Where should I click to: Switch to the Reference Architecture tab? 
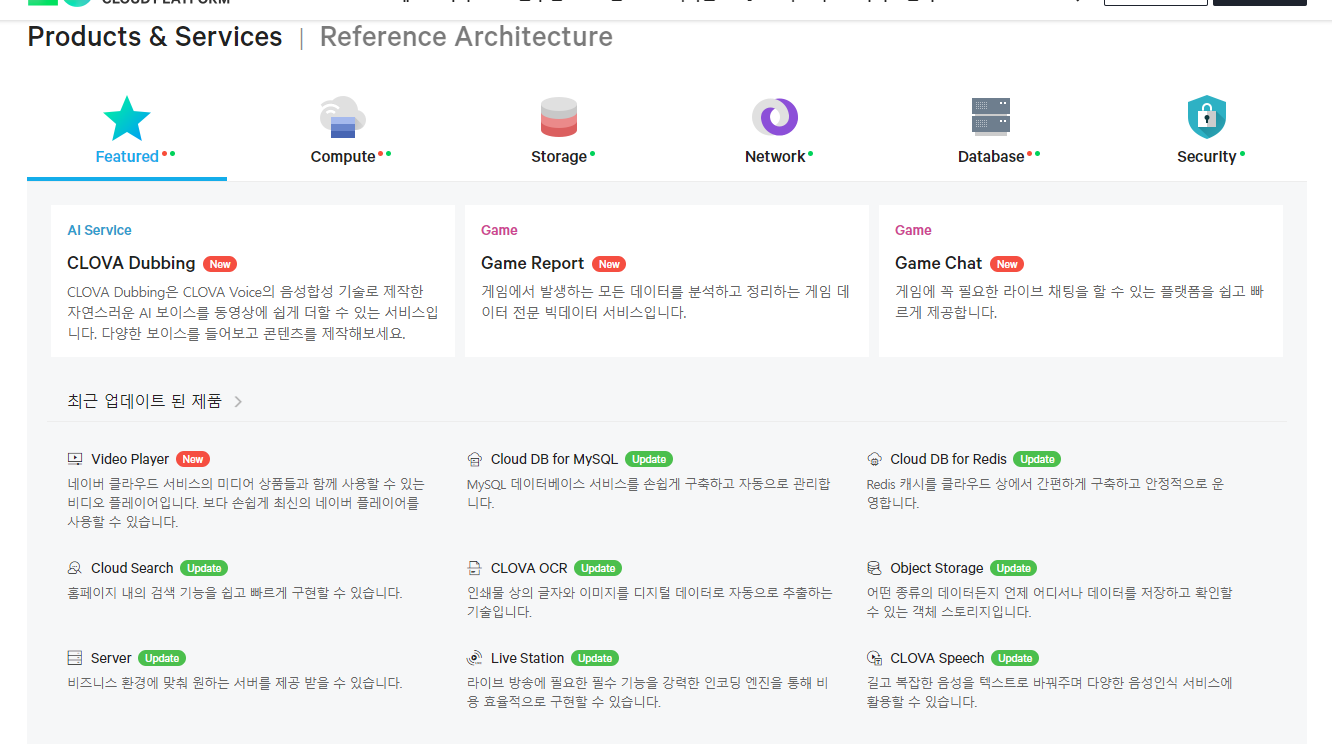[466, 37]
